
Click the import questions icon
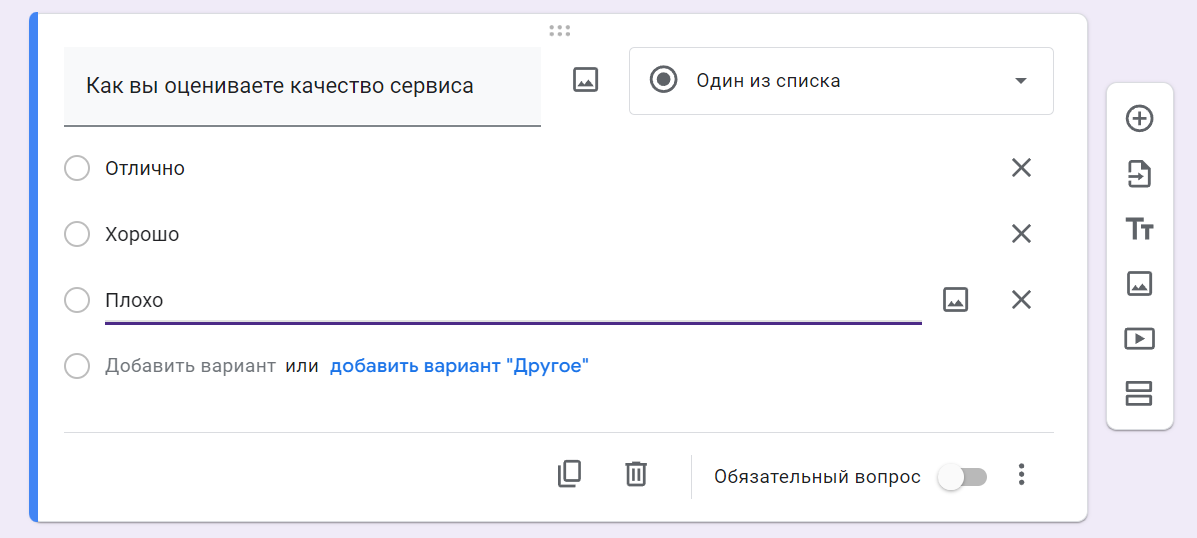click(1139, 174)
